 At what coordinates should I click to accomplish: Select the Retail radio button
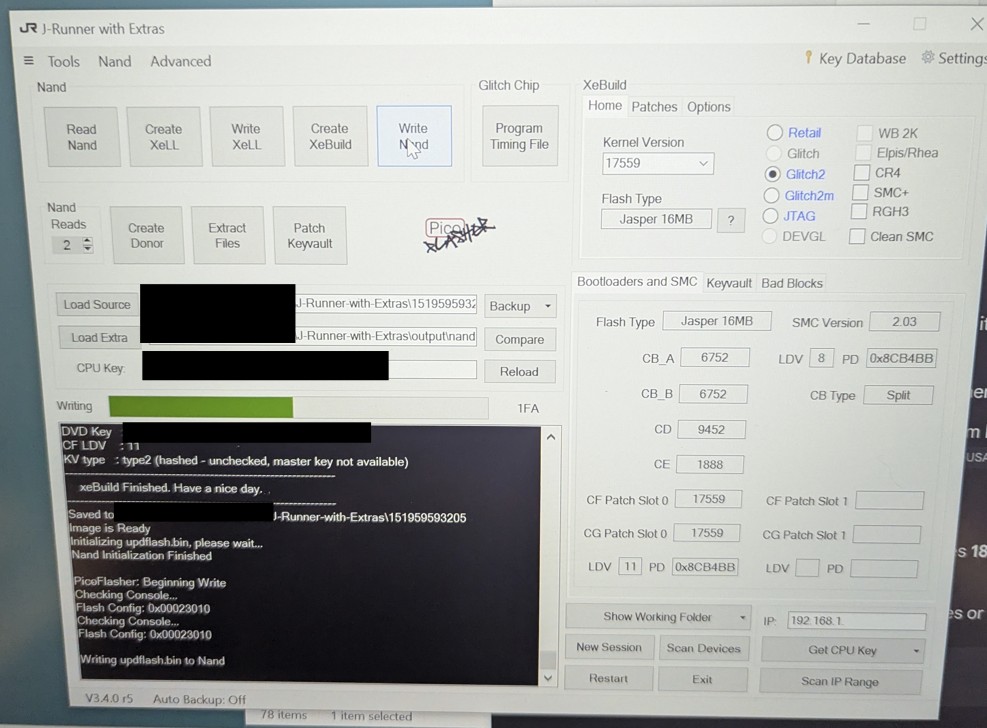tap(774, 133)
